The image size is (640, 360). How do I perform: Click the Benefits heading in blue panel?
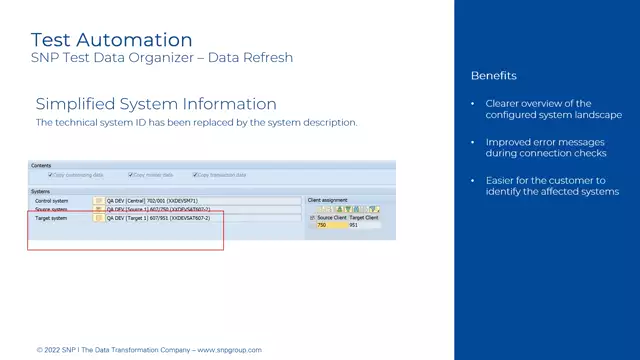[493, 76]
